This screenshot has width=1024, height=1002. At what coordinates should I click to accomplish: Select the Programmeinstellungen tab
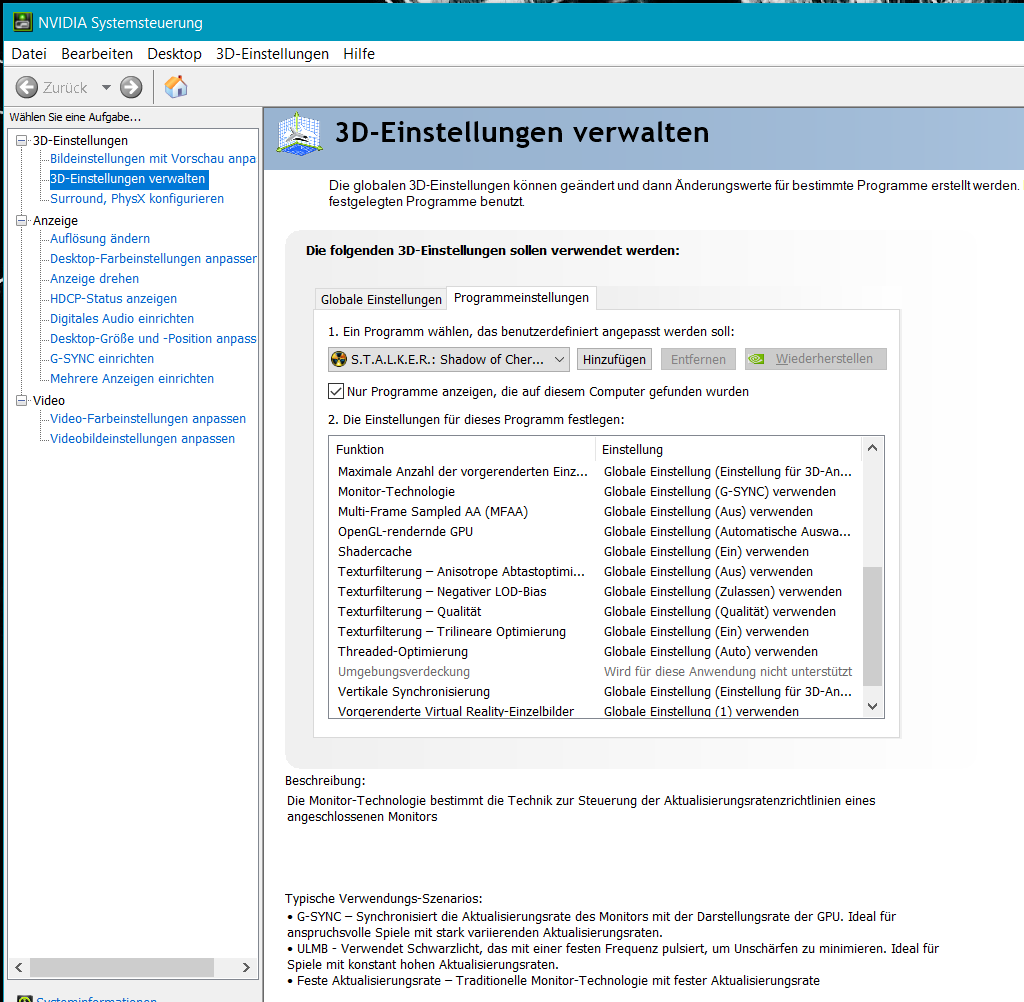[x=521, y=298]
